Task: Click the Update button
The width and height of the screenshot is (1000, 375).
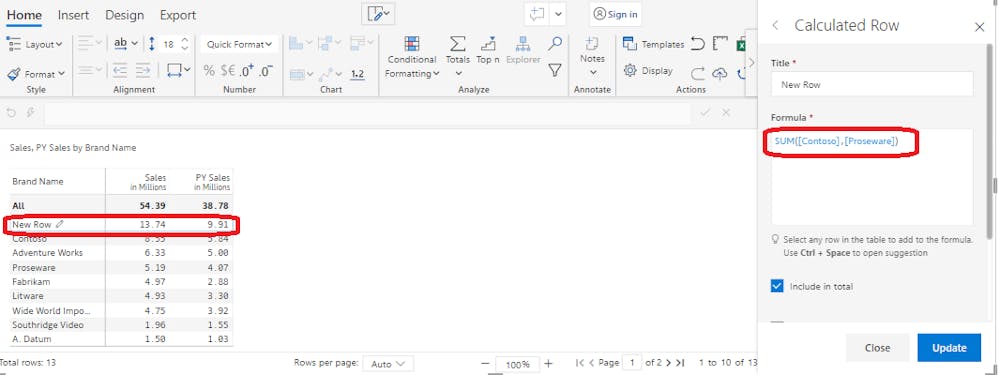Action: pos(949,348)
